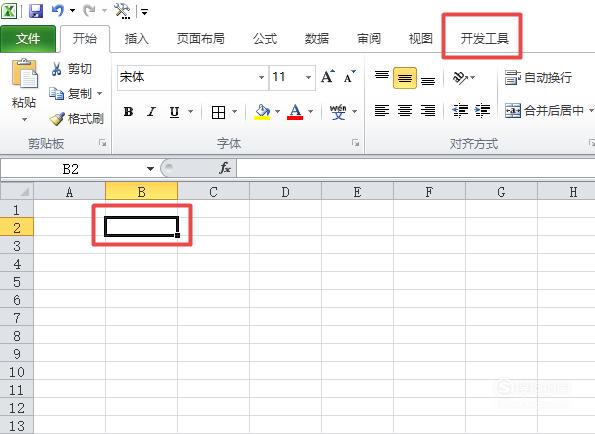Image resolution: width=595 pixels, height=434 pixels.
Task: Switch to the Insert (插入) tab
Action: tap(137, 38)
